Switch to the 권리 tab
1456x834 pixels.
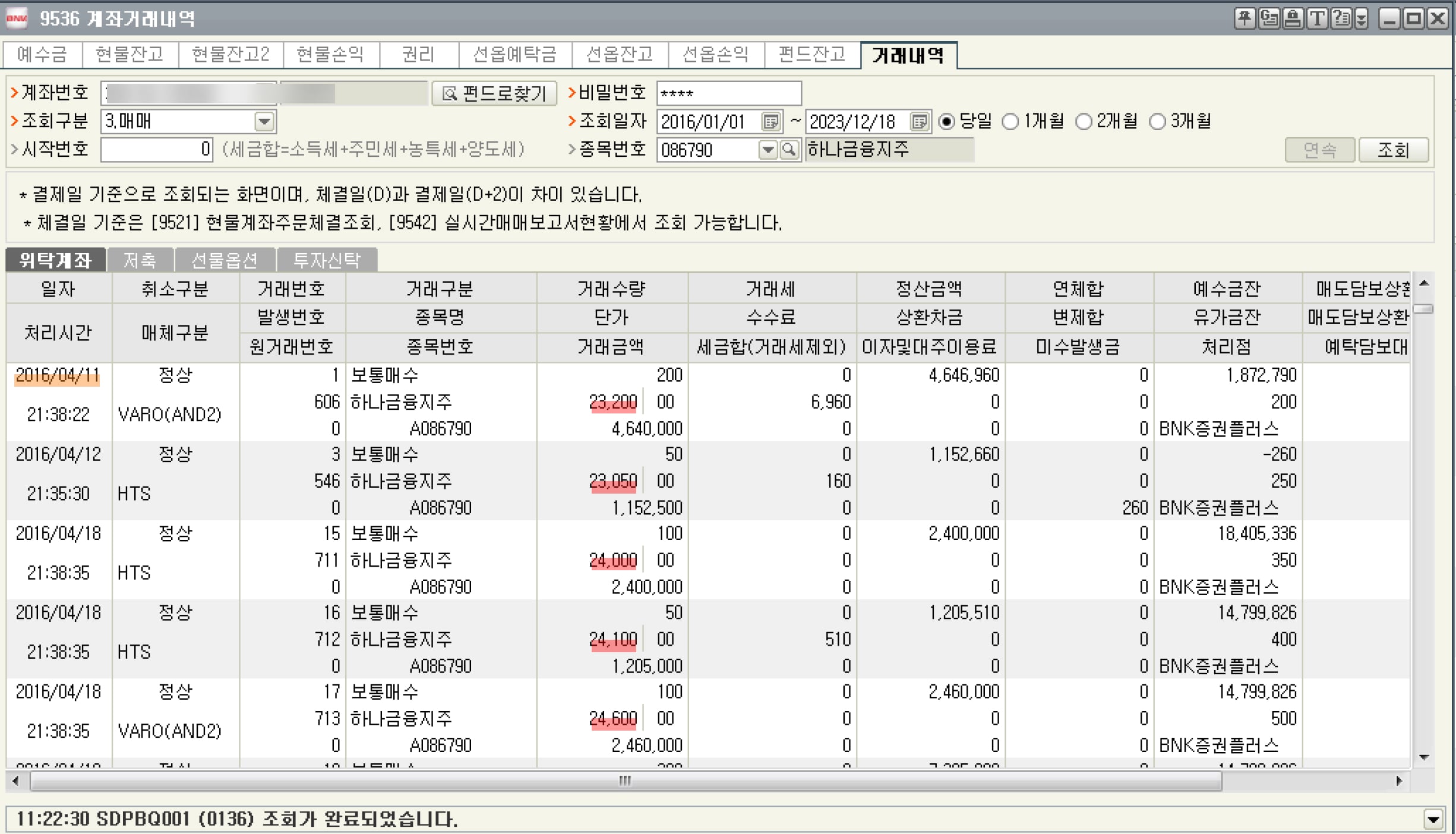(418, 55)
